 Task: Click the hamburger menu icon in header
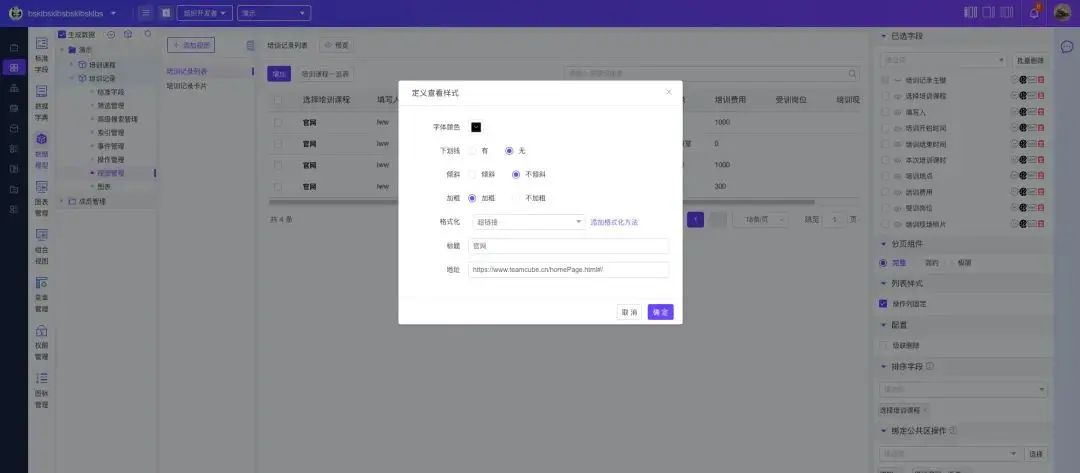coord(145,13)
